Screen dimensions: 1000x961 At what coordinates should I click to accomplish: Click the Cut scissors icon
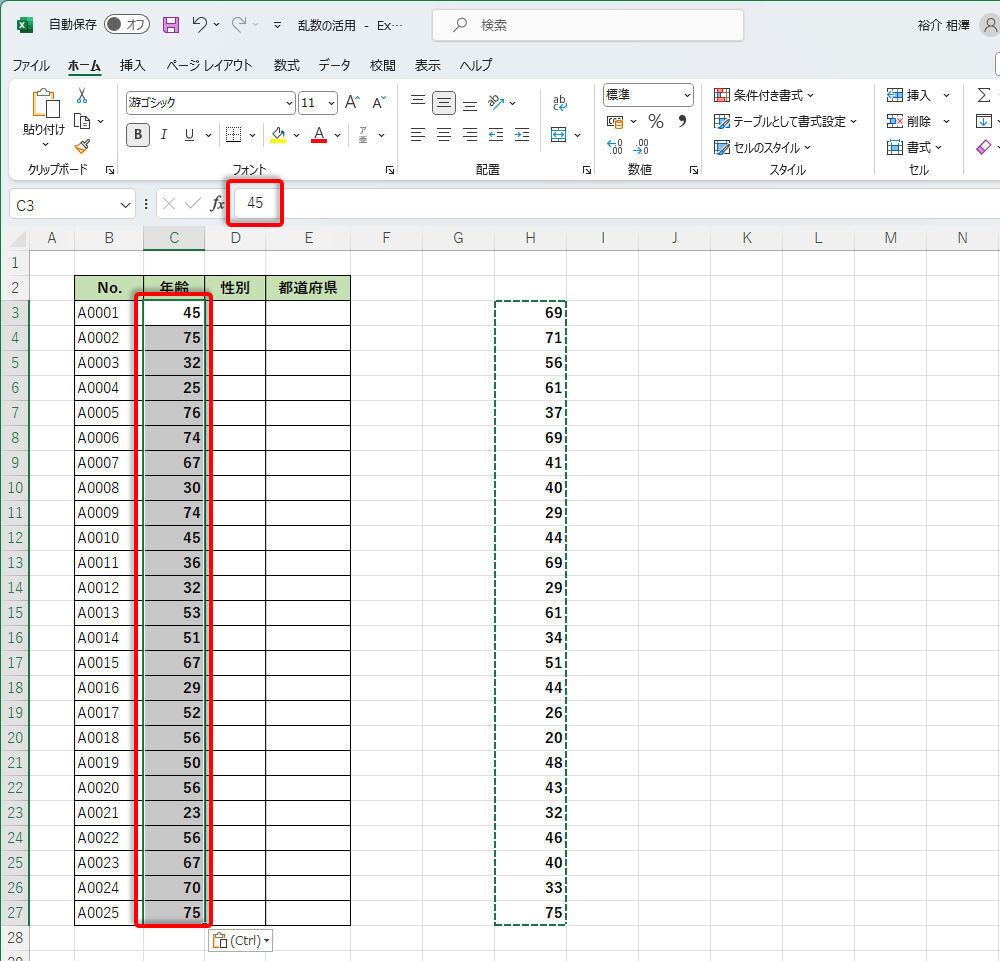coord(82,96)
